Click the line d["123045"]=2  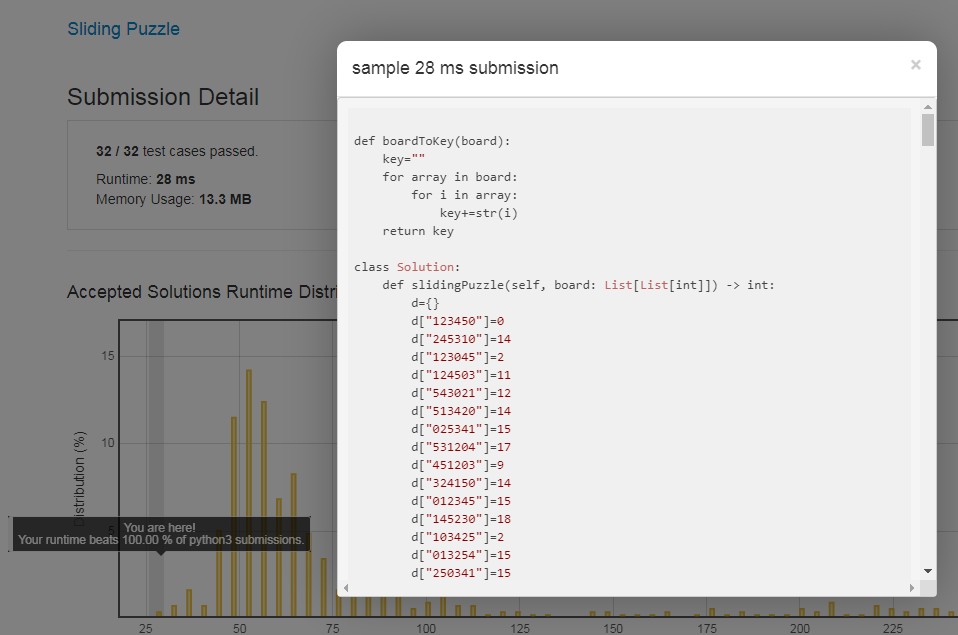[458, 357]
